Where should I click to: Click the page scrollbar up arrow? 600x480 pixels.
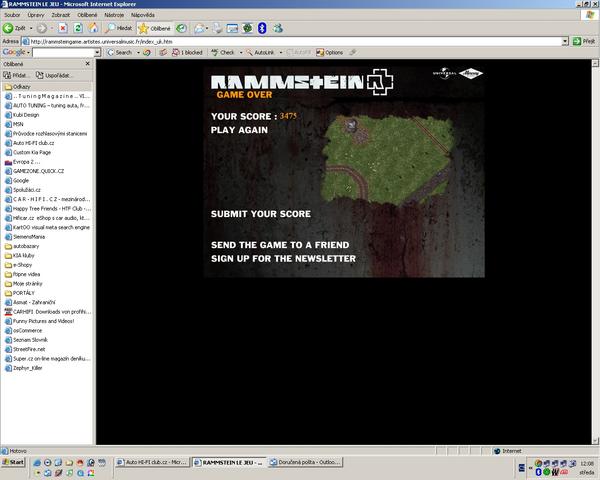tap(595, 63)
